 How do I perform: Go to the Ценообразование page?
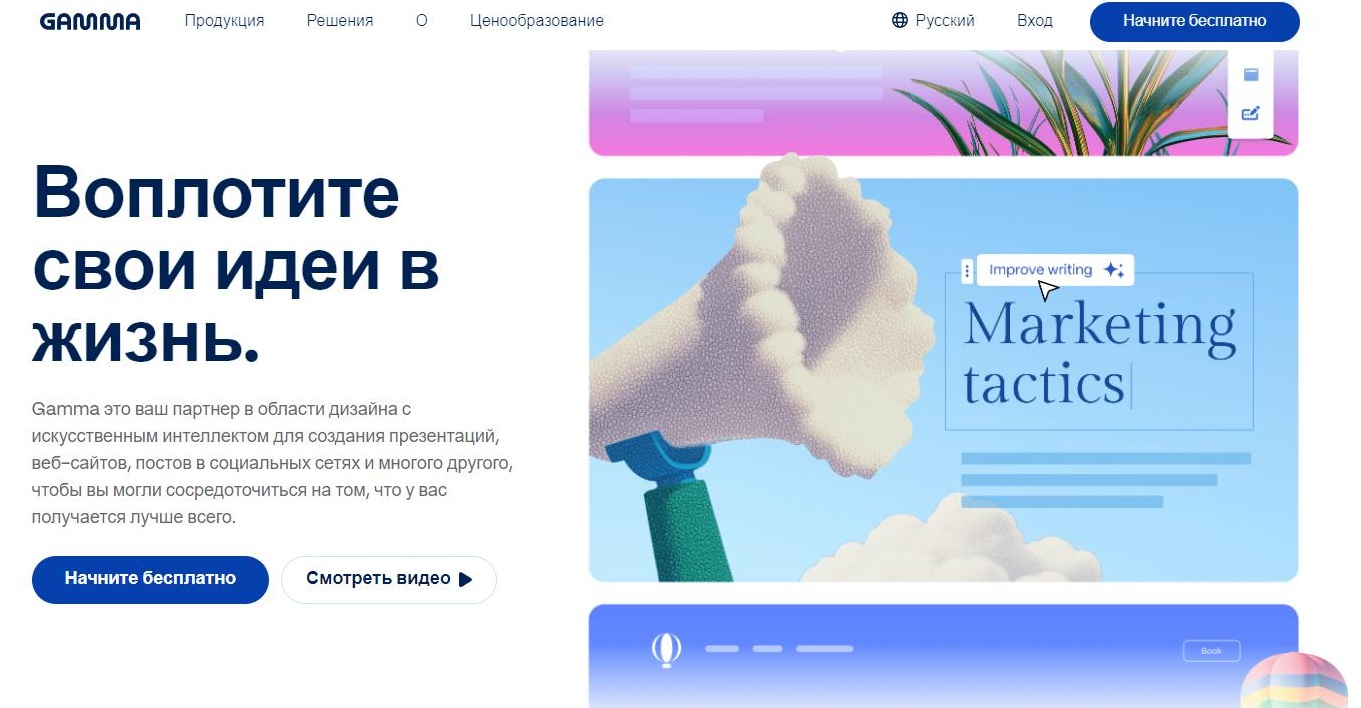pyautogui.click(x=536, y=20)
